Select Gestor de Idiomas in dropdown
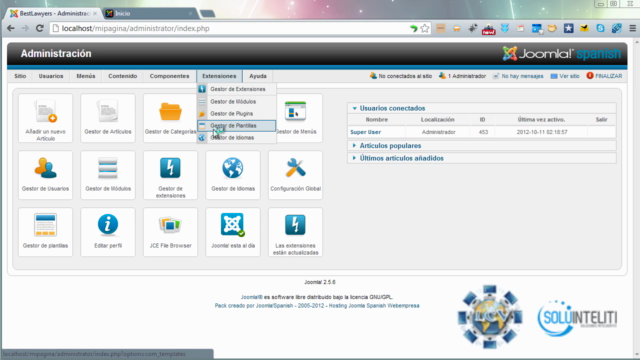This screenshot has height=360, width=640. (x=237, y=138)
